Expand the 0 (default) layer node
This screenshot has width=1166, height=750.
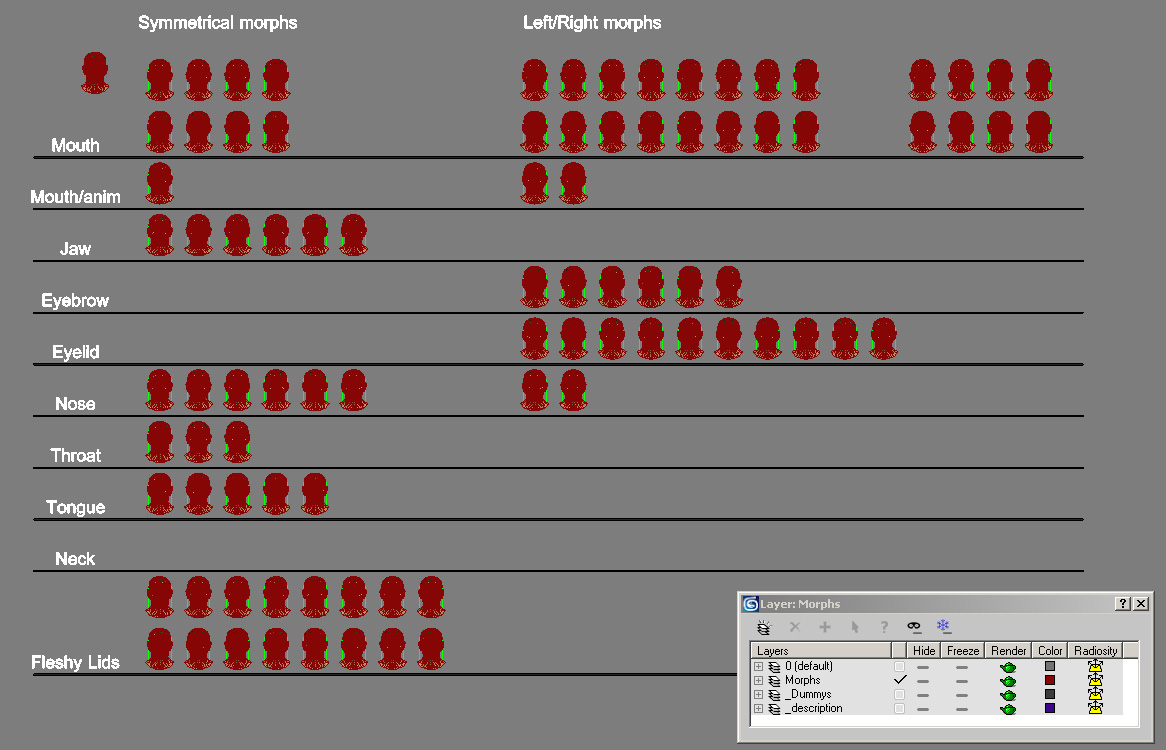758,666
